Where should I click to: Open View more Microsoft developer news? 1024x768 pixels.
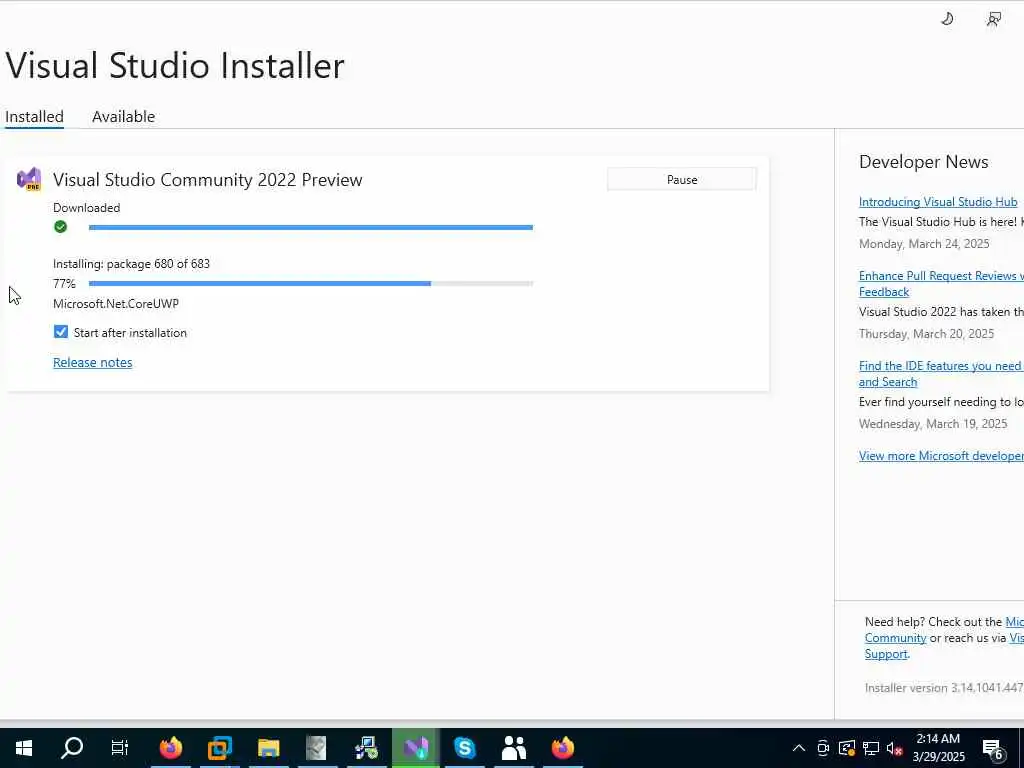pyautogui.click(x=941, y=456)
